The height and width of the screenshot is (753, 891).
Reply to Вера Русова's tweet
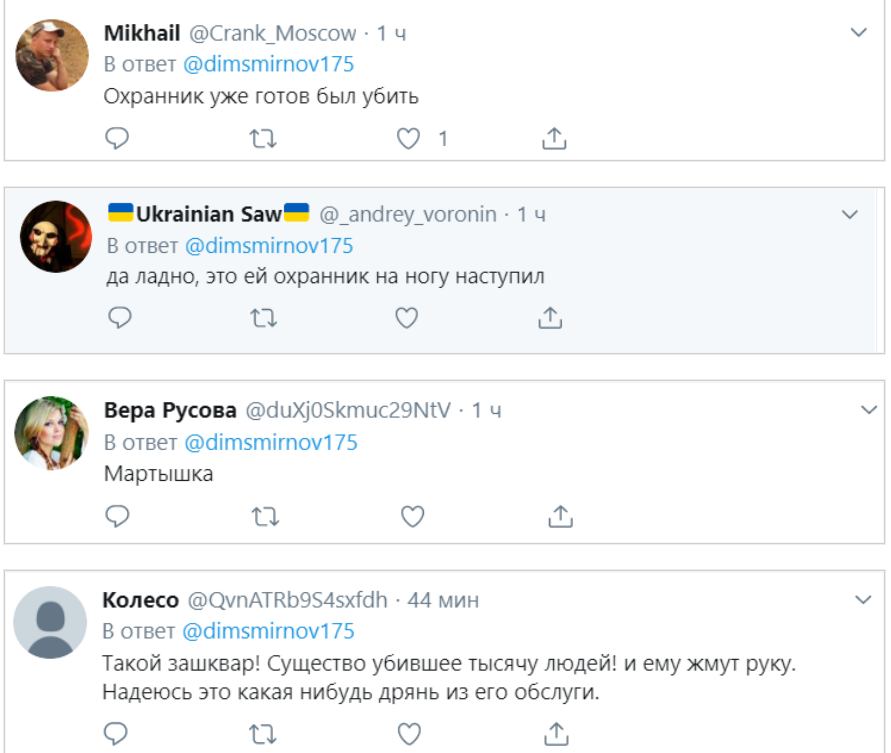click(118, 516)
